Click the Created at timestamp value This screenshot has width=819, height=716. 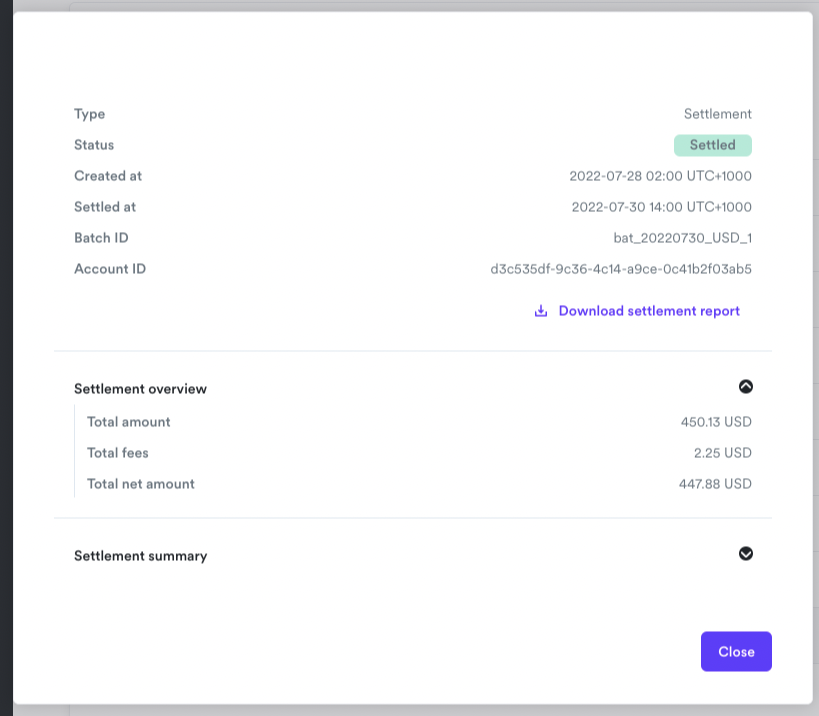coord(660,176)
